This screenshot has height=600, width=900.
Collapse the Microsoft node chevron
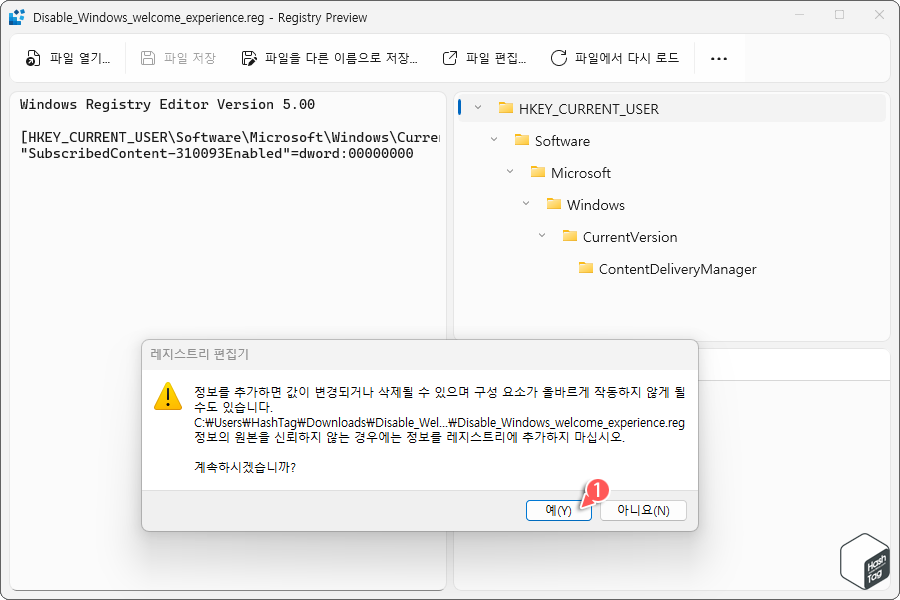point(510,172)
